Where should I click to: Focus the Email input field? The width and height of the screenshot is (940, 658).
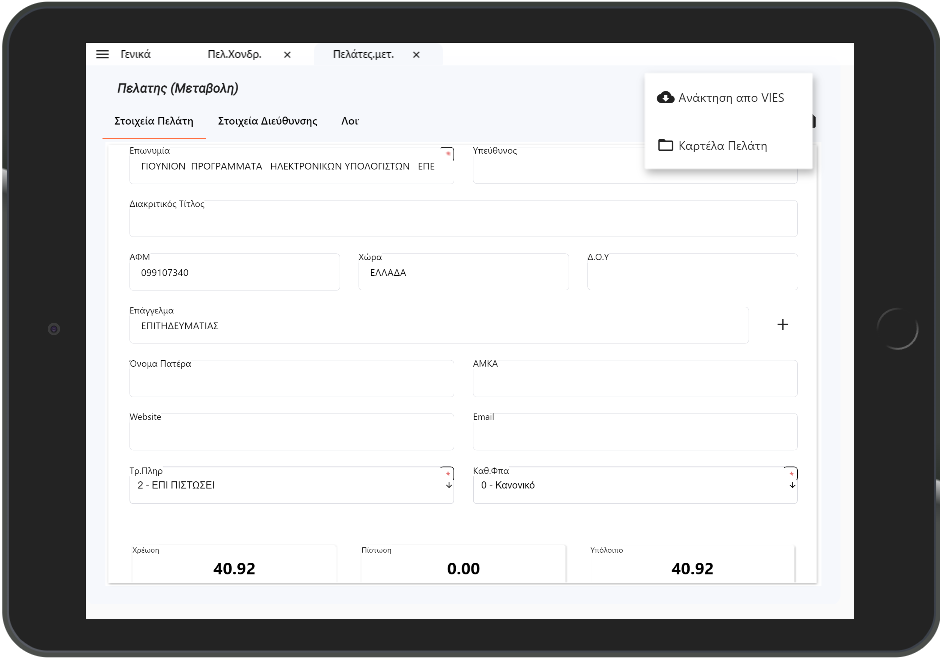[634, 433]
